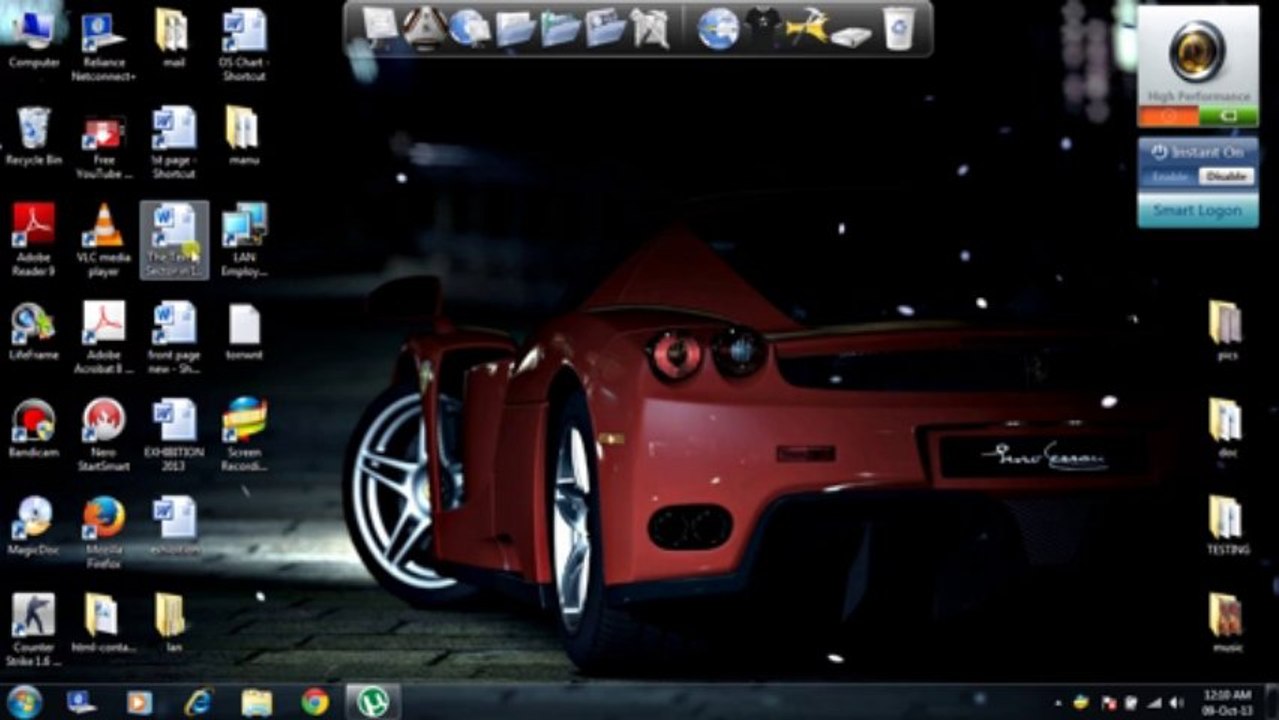Launch LifeFrame application
The width and height of the screenshot is (1279, 720).
34,332
